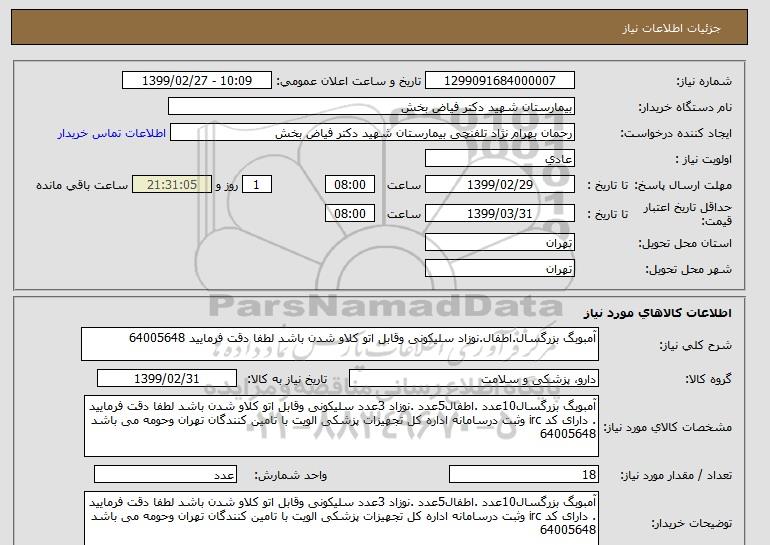
Task: Select the section heading اطلاعات کالاهای مورد نیاز
Action: click(x=657, y=313)
